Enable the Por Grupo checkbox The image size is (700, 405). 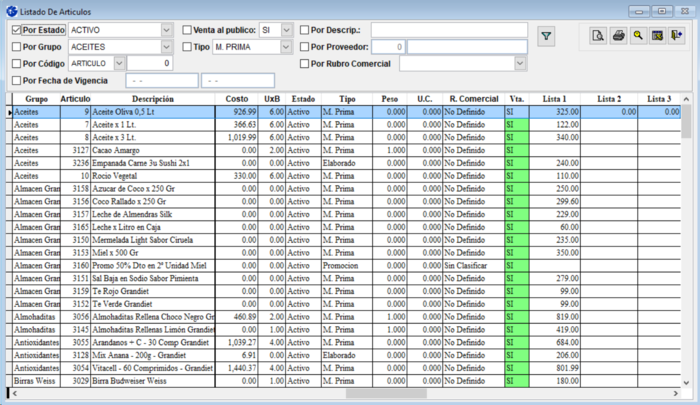pyautogui.click(x=17, y=47)
